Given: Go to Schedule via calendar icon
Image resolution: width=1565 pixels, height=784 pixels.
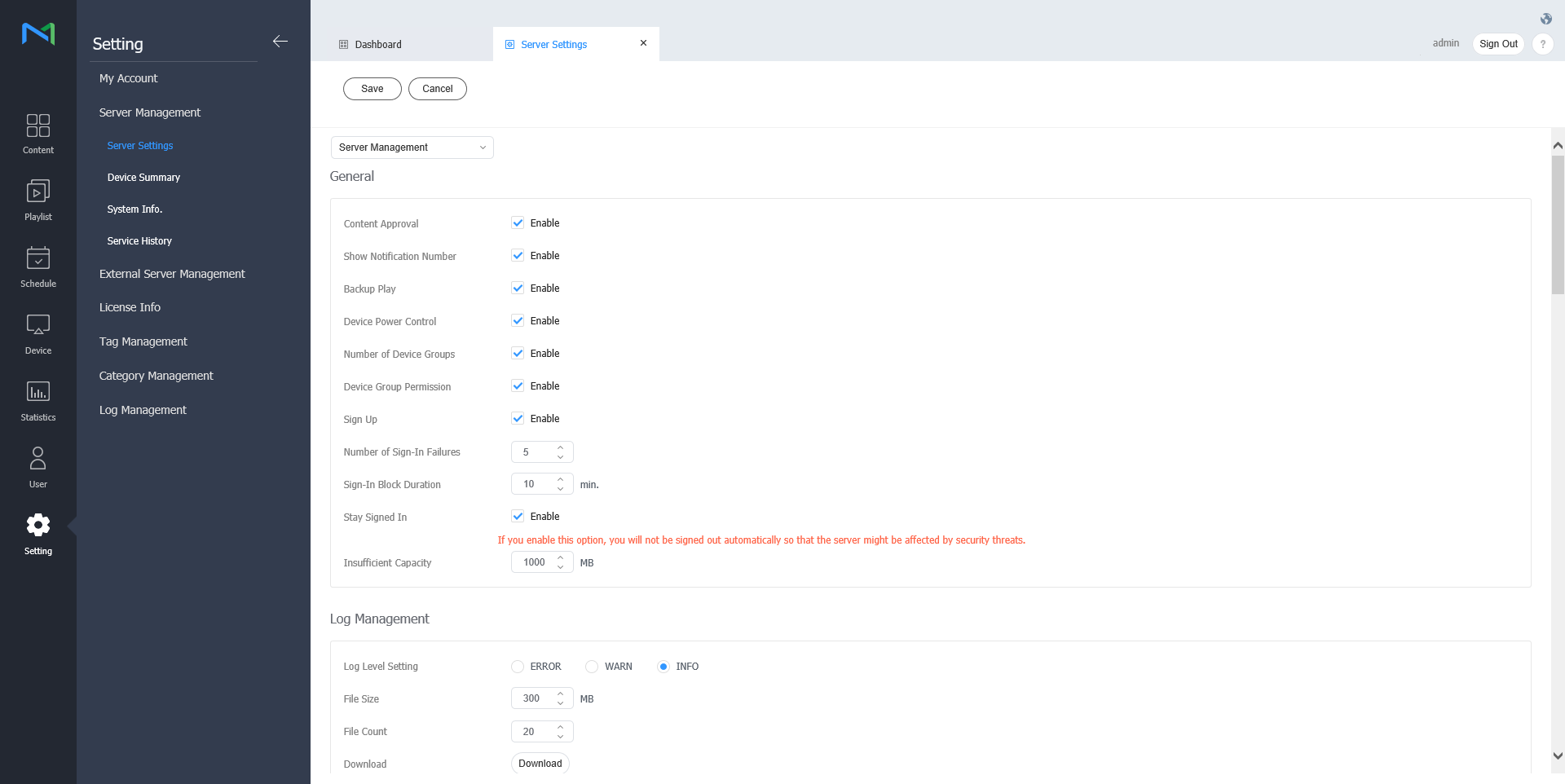Looking at the screenshot, I should [38, 258].
